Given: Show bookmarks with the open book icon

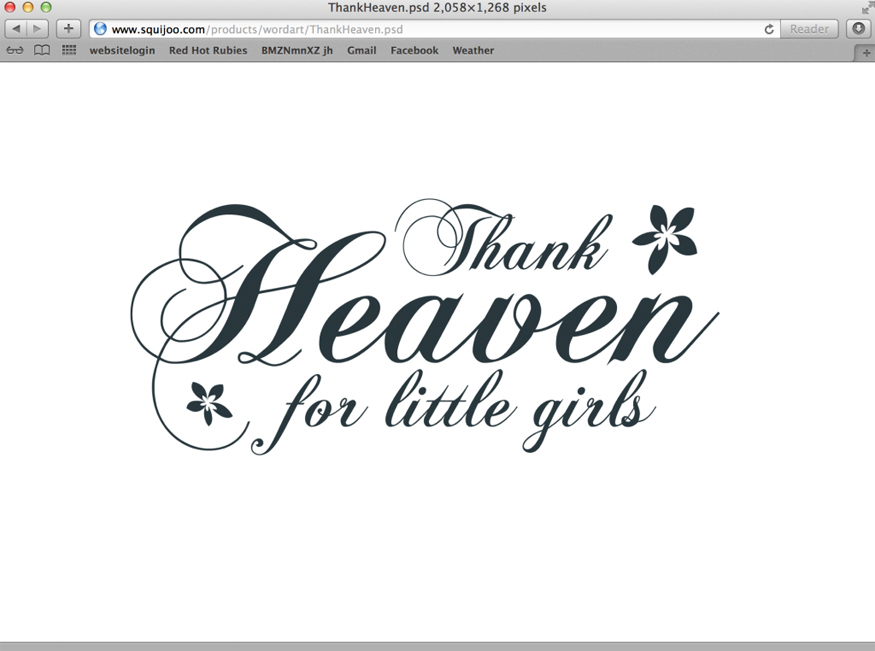Looking at the screenshot, I should pos(42,50).
